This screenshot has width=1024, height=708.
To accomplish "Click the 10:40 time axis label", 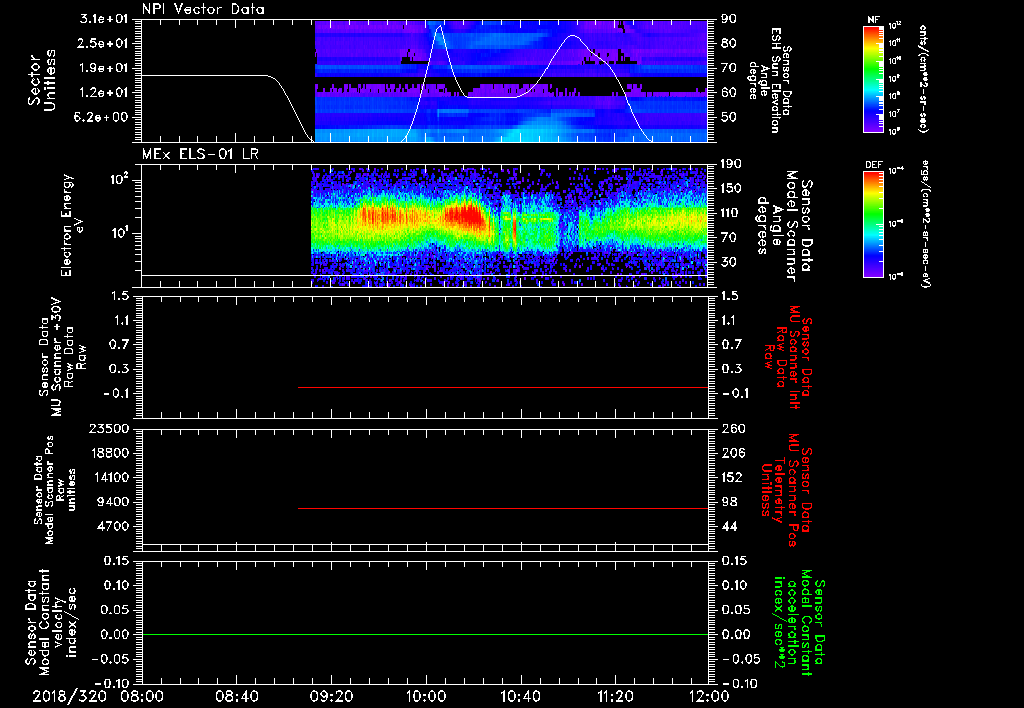I will [x=520, y=697].
